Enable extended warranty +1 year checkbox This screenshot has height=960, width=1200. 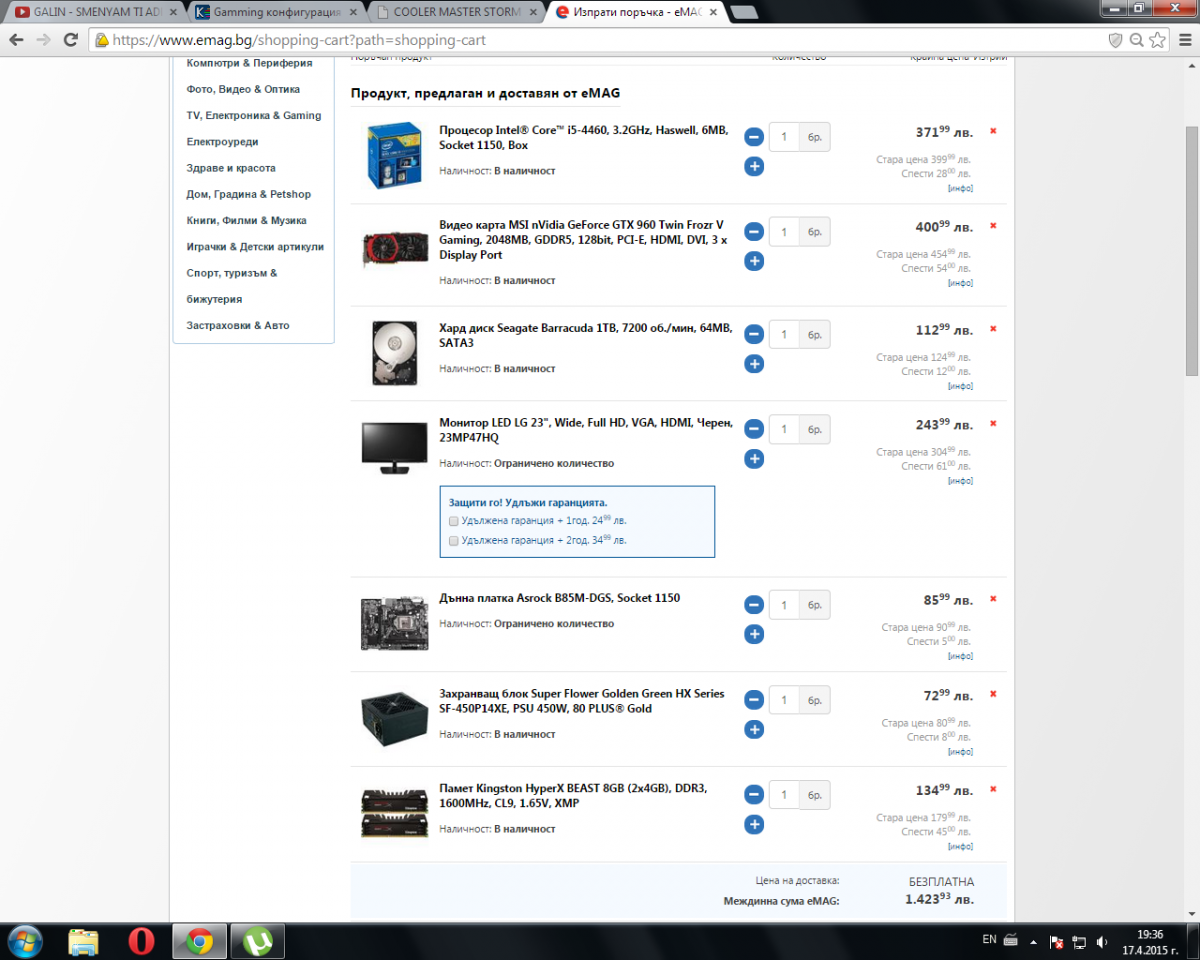point(454,521)
